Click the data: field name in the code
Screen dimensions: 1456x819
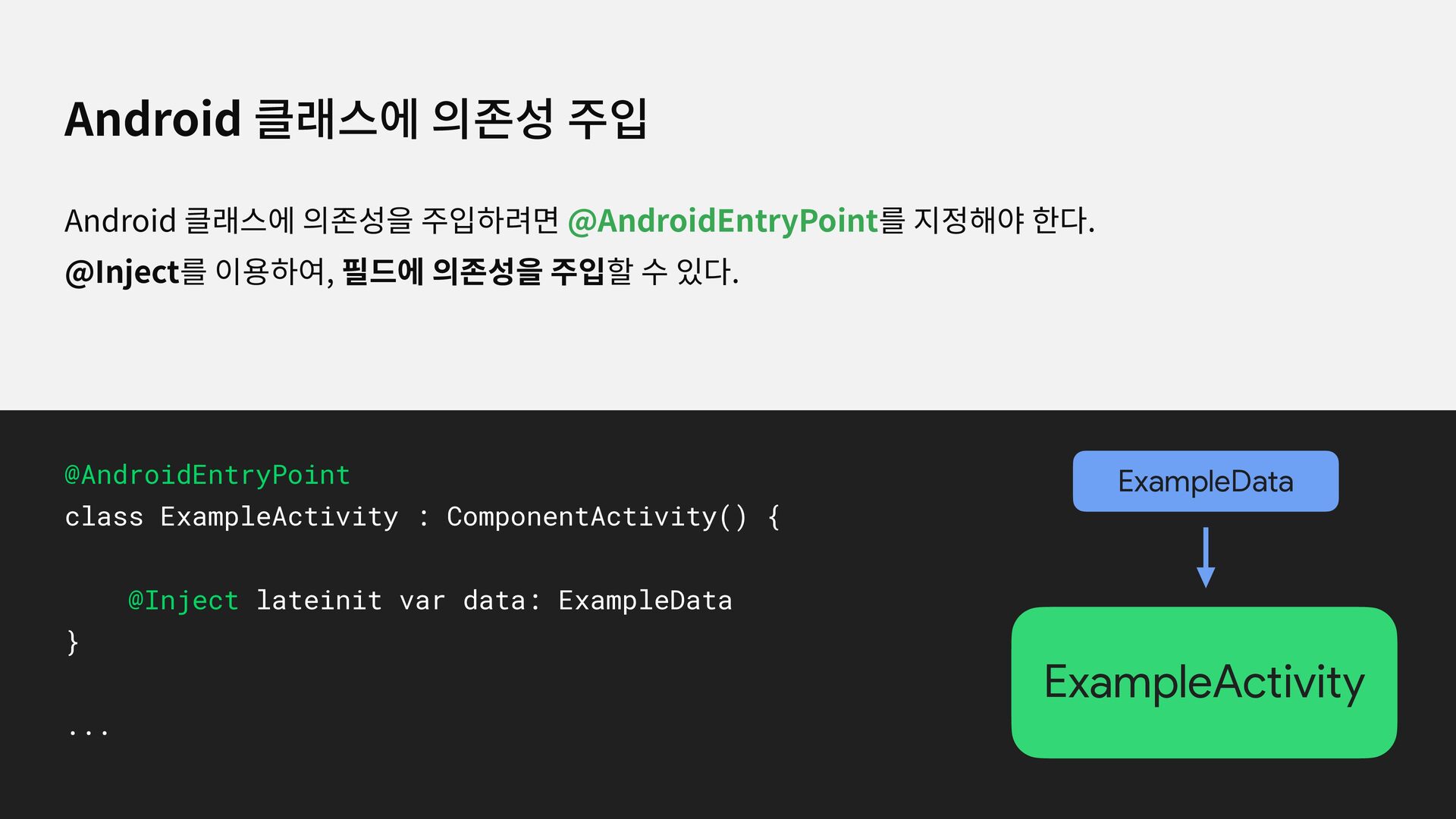point(501,601)
